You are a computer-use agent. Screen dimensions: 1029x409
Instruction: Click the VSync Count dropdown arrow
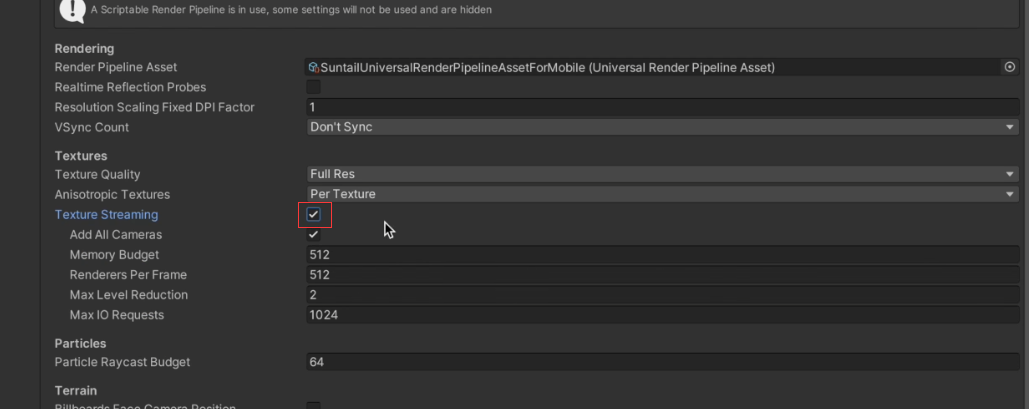(x=1010, y=127)
